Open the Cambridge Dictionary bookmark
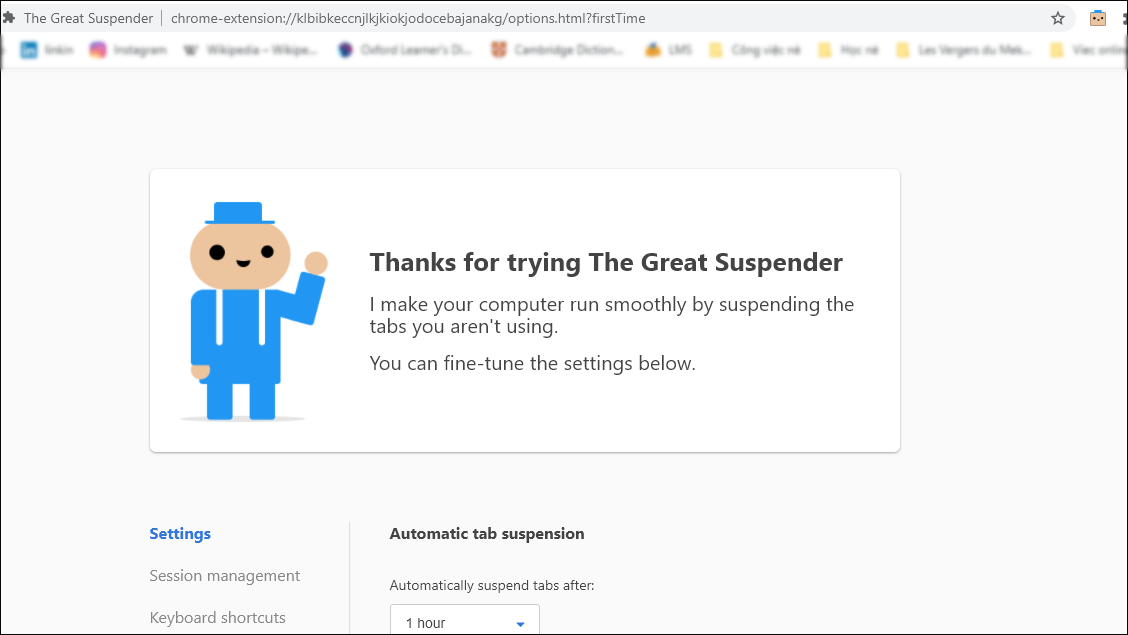The image size is (1128, 635). pyautogui.click(x=557, y=50)
